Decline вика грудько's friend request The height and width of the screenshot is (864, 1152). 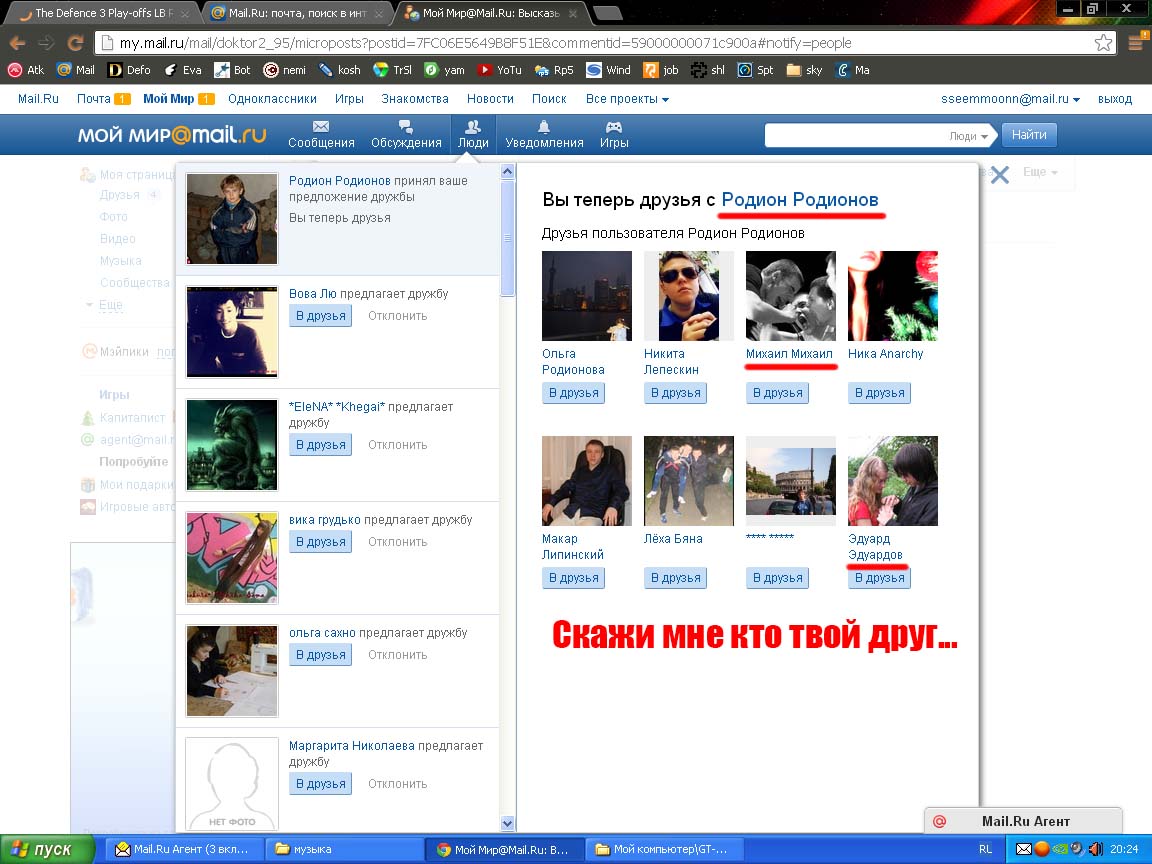397,542
